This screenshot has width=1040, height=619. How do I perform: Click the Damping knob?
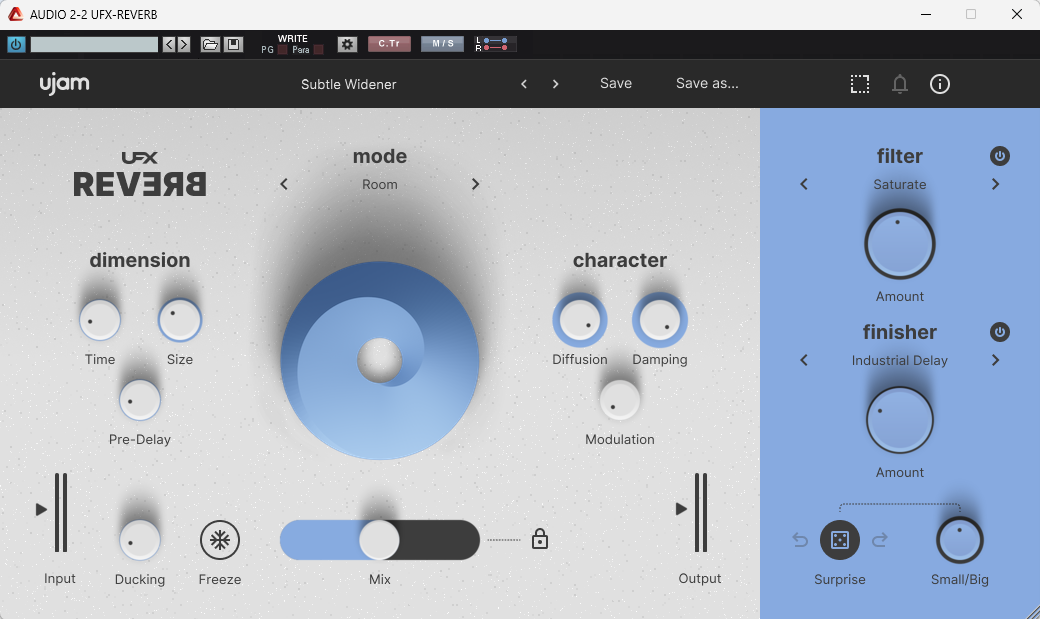(x=659, y=320)
